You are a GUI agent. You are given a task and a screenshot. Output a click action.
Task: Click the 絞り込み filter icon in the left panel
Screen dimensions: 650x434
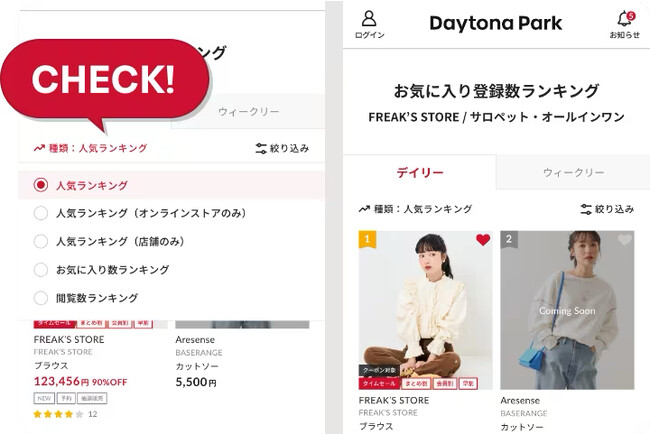(x=261, y=148)
